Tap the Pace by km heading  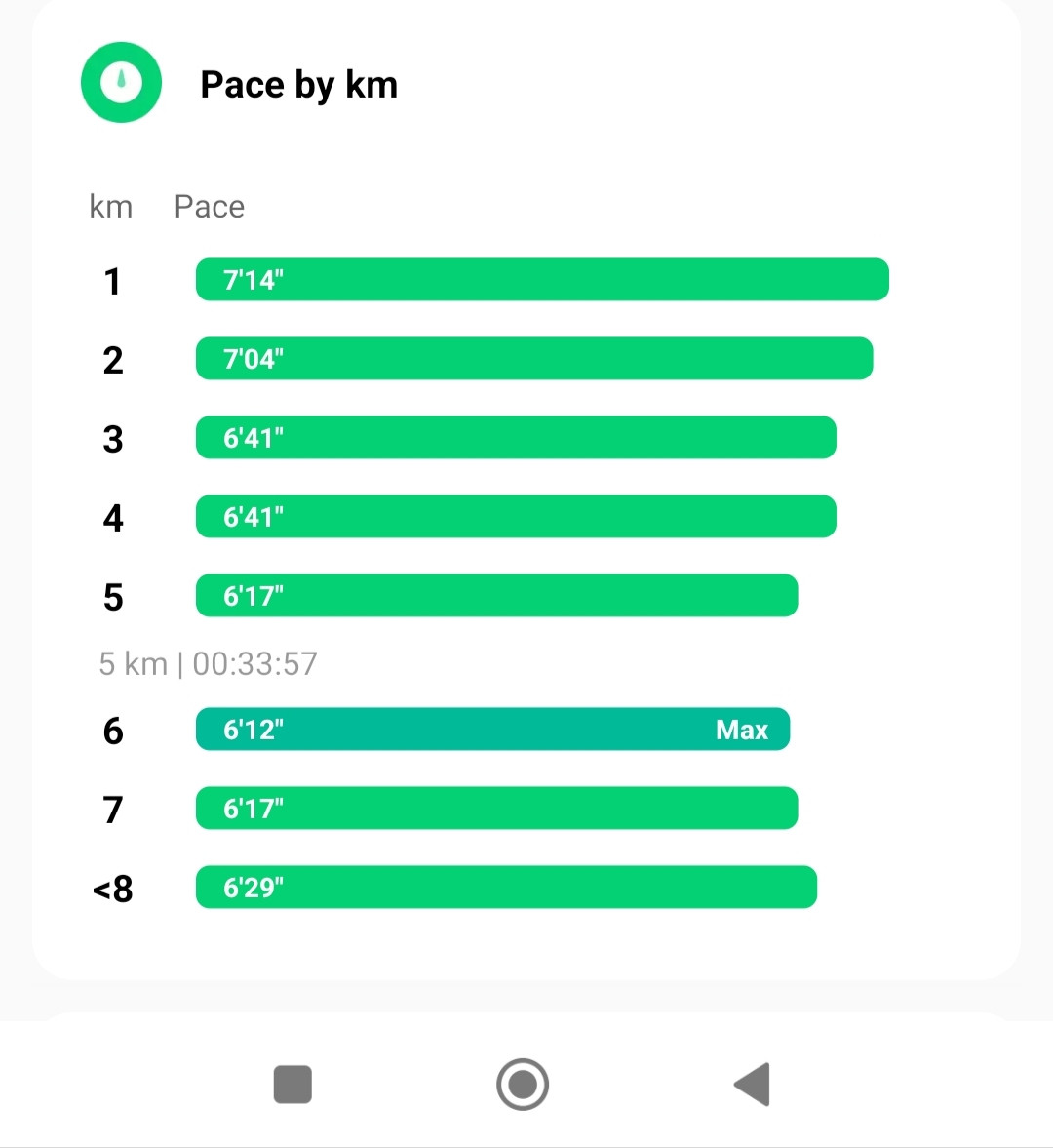click(x=298, y=85)
